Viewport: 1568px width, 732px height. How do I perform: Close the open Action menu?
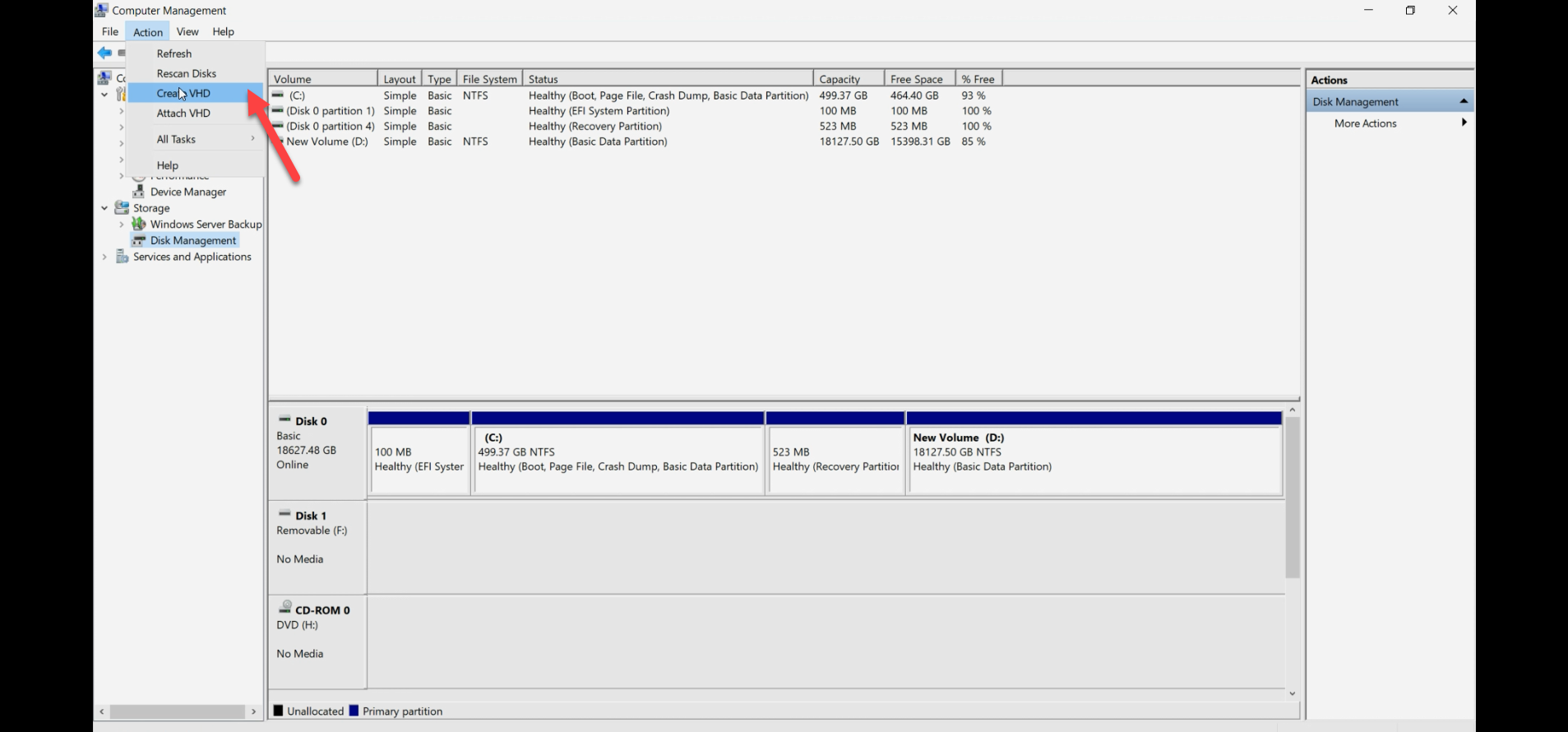pyautogui.click(x=148, y=31)
